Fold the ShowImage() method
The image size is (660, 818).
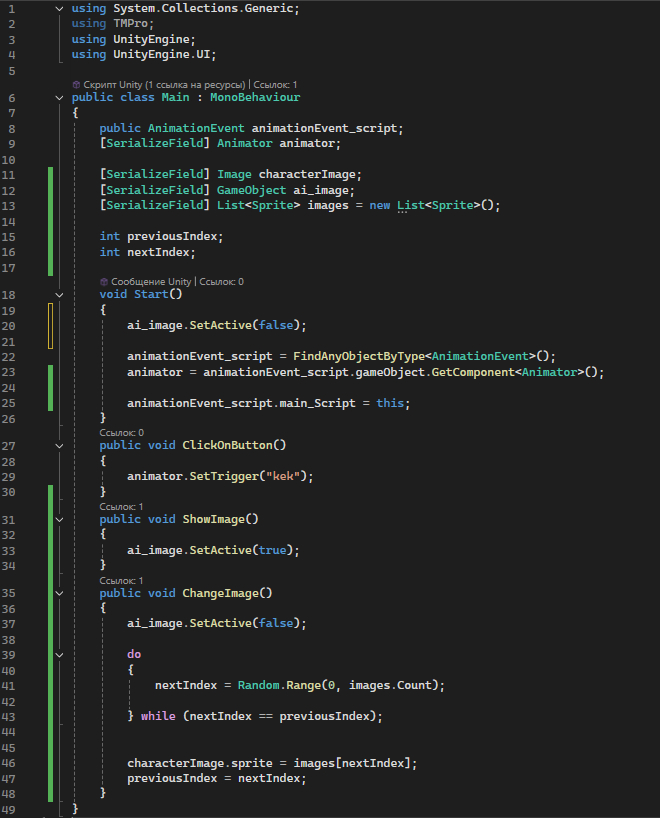point(61,519)
